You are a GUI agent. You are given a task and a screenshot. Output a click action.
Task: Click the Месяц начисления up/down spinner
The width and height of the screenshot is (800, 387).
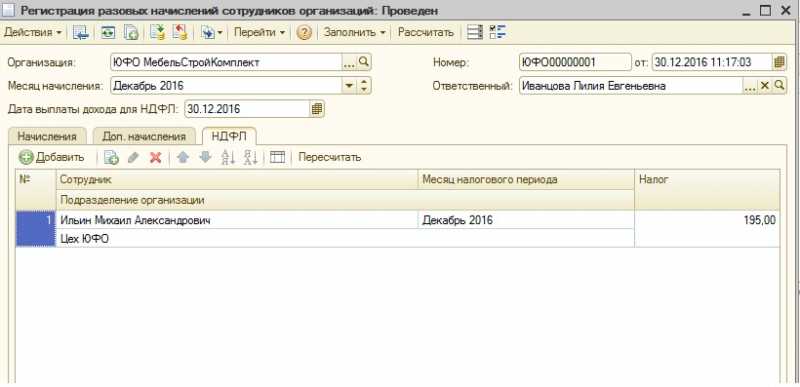(364, 86)
